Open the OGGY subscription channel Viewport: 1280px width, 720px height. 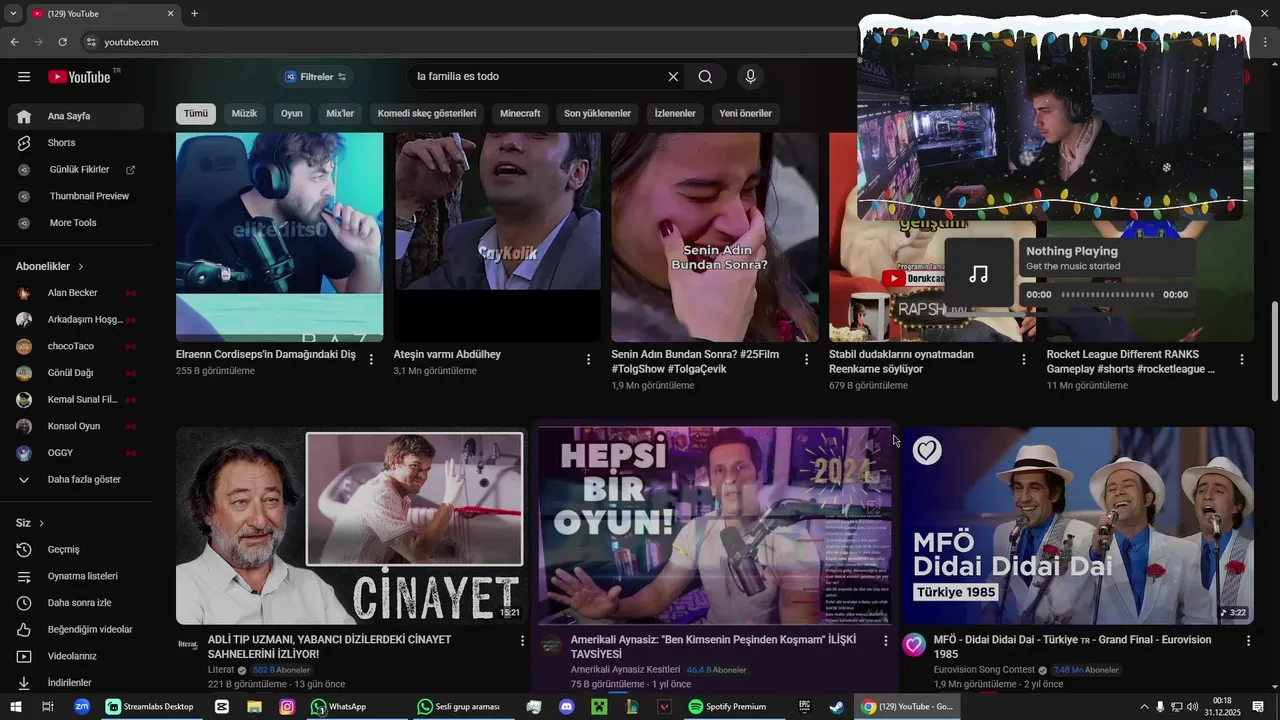[76, 453]
